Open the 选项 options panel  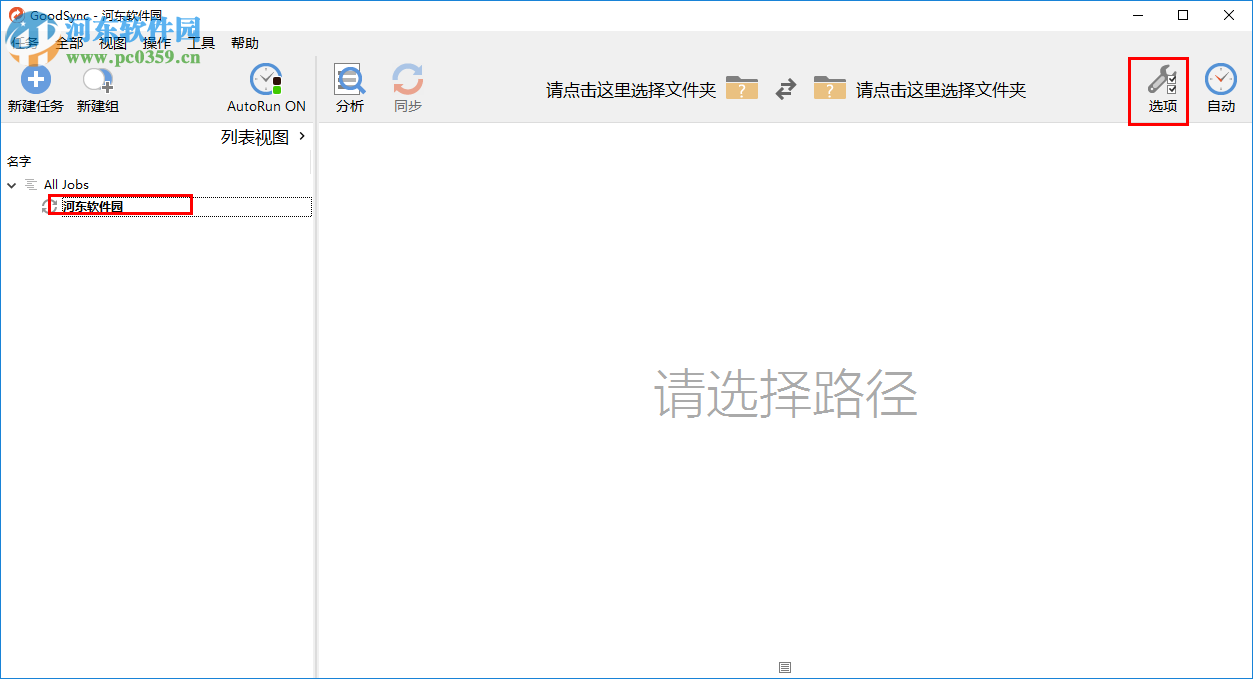click(1162, 89)
